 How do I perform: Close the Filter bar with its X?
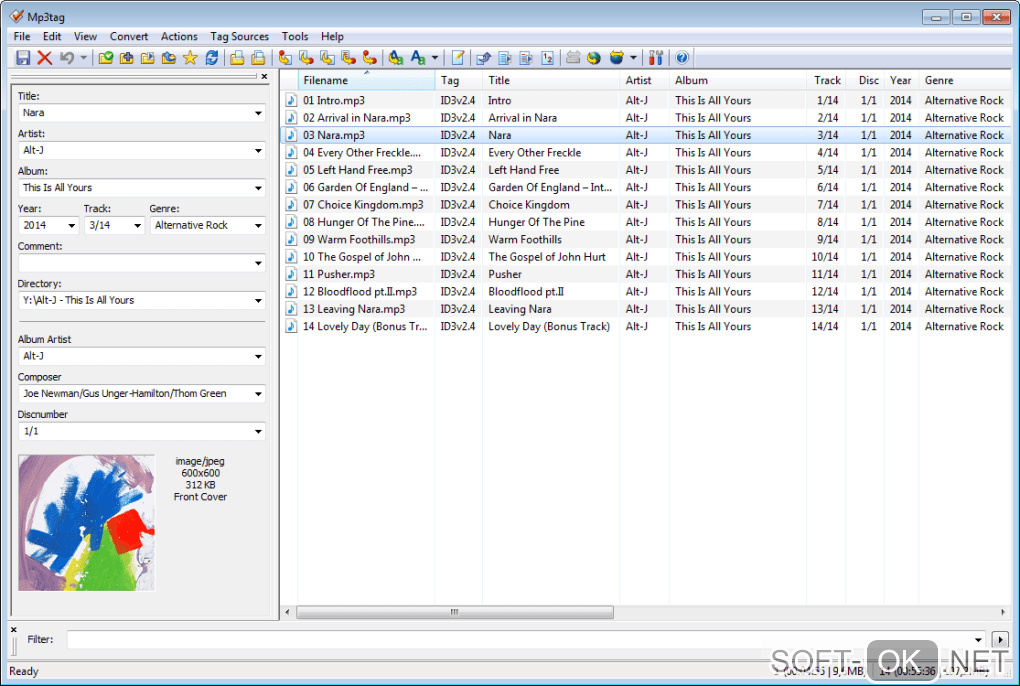point(14,629)
